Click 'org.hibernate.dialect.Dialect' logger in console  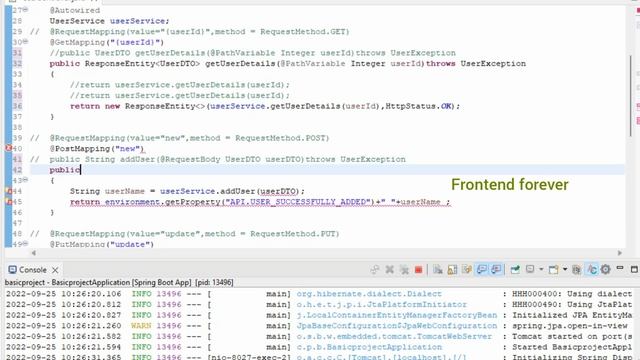point(369,293)
